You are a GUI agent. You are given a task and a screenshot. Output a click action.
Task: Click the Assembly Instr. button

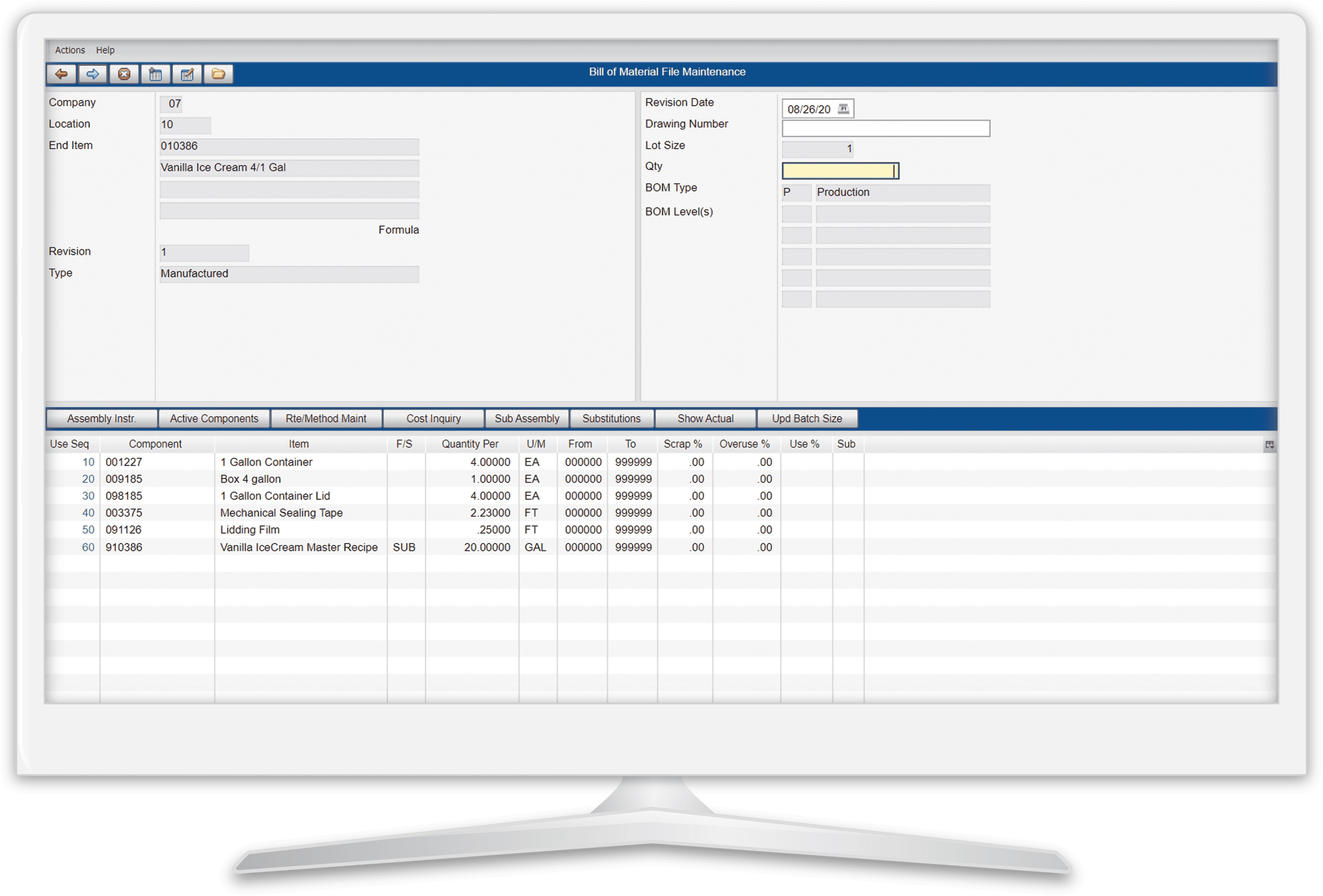[101, 419]
